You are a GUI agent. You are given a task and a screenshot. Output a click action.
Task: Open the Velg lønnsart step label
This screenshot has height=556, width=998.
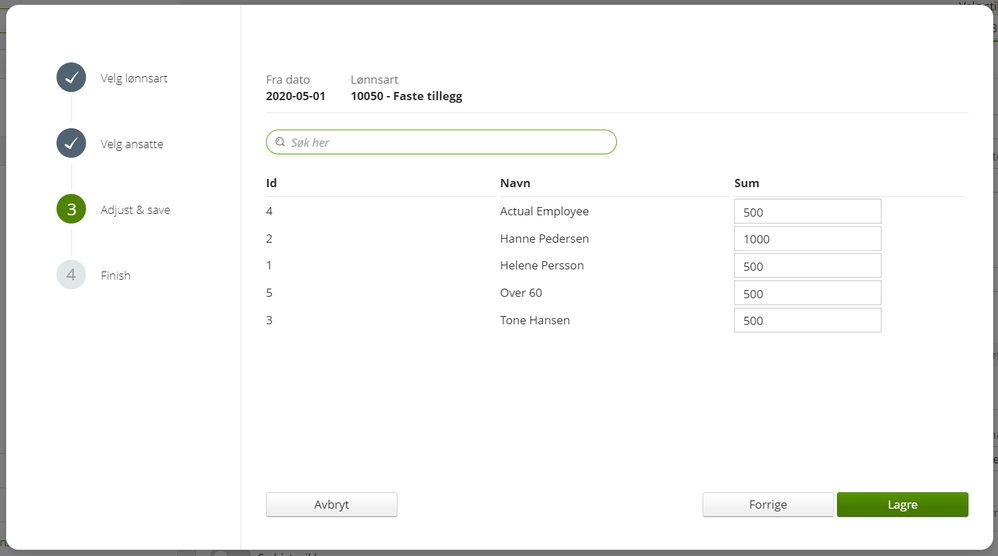click(134, 78)
